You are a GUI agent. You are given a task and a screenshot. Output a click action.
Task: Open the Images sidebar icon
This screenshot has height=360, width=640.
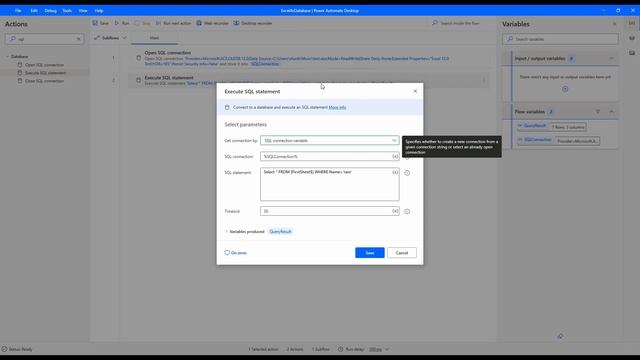(632, 53)
